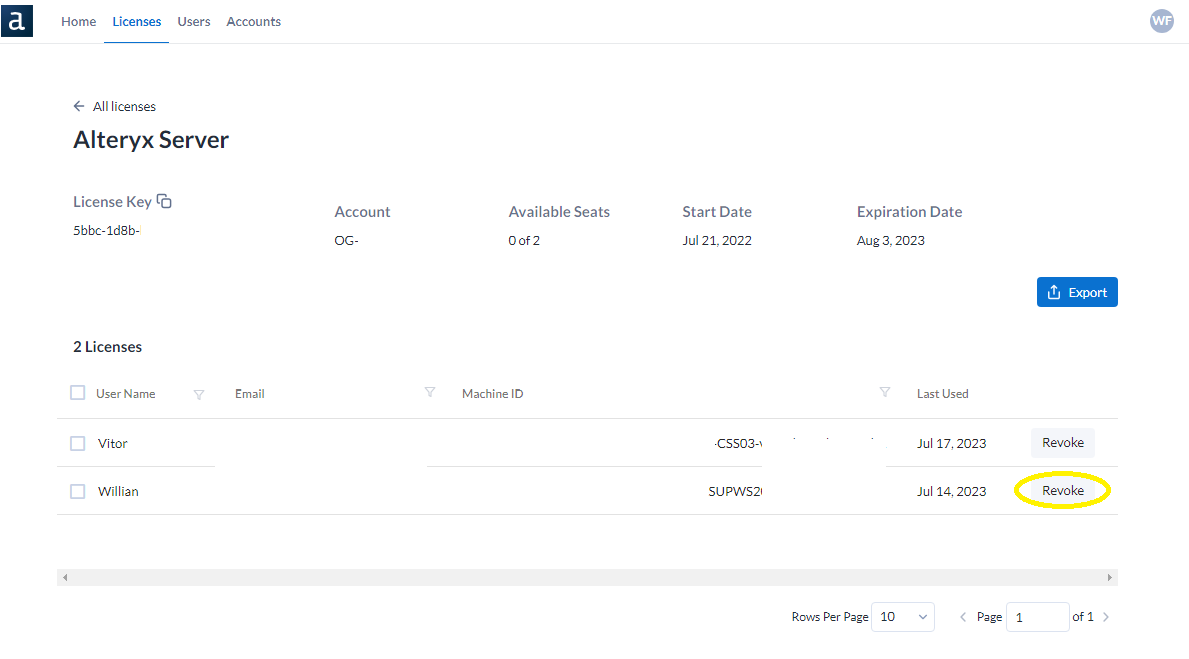Image resolution: width=1189 pixels, height=659 pixels.
Task: Click the CSS03 machine ID cell
Action: point(739,444)
